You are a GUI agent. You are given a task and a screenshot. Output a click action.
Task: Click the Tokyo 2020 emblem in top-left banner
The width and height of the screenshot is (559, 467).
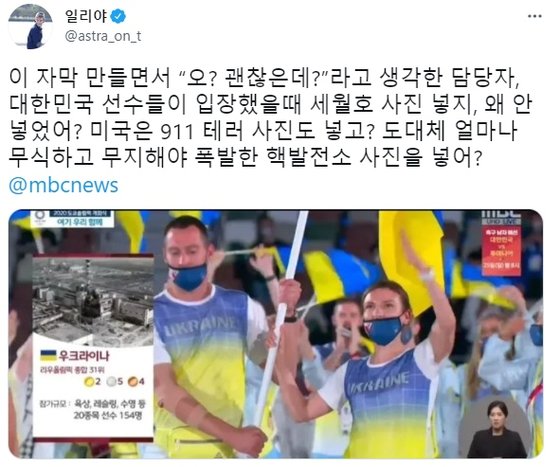(39, 218)
